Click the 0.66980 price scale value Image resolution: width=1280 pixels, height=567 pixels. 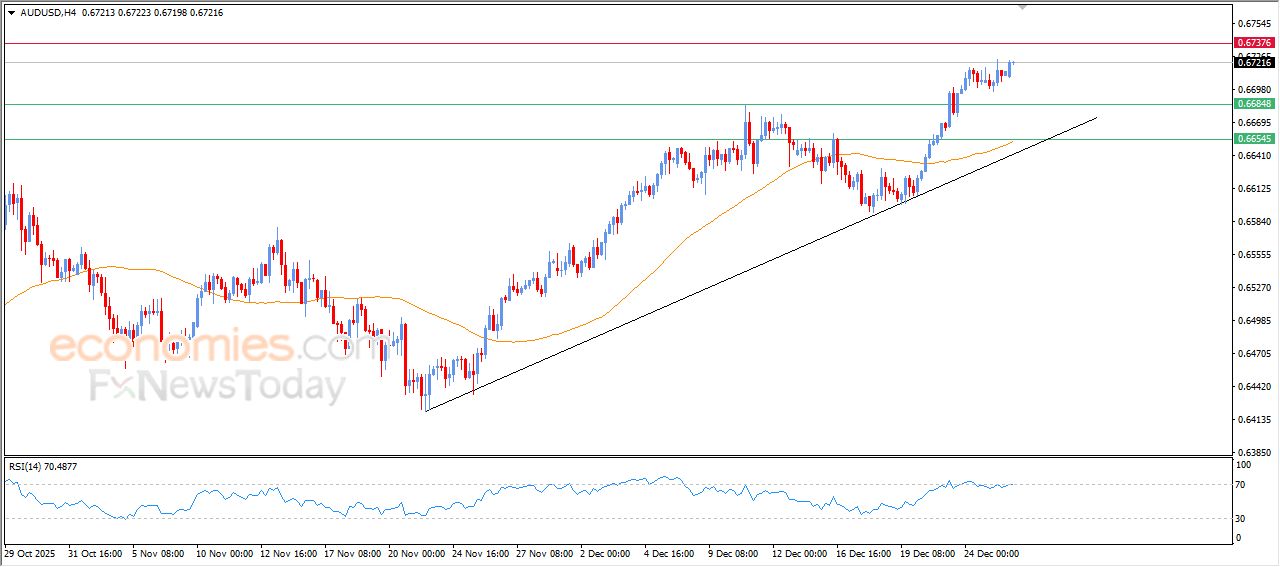[1254, 89]
